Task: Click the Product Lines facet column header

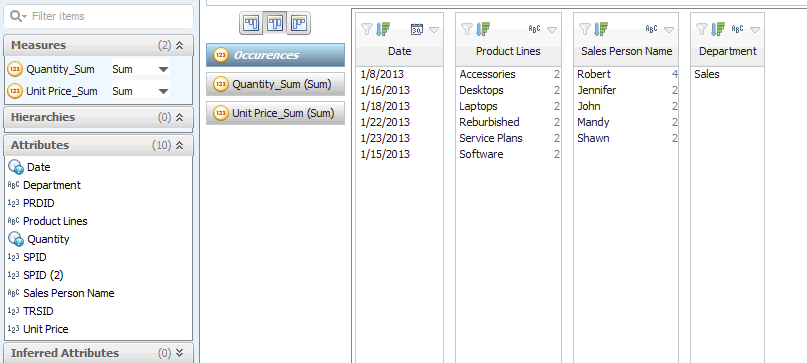Action: 508,51
